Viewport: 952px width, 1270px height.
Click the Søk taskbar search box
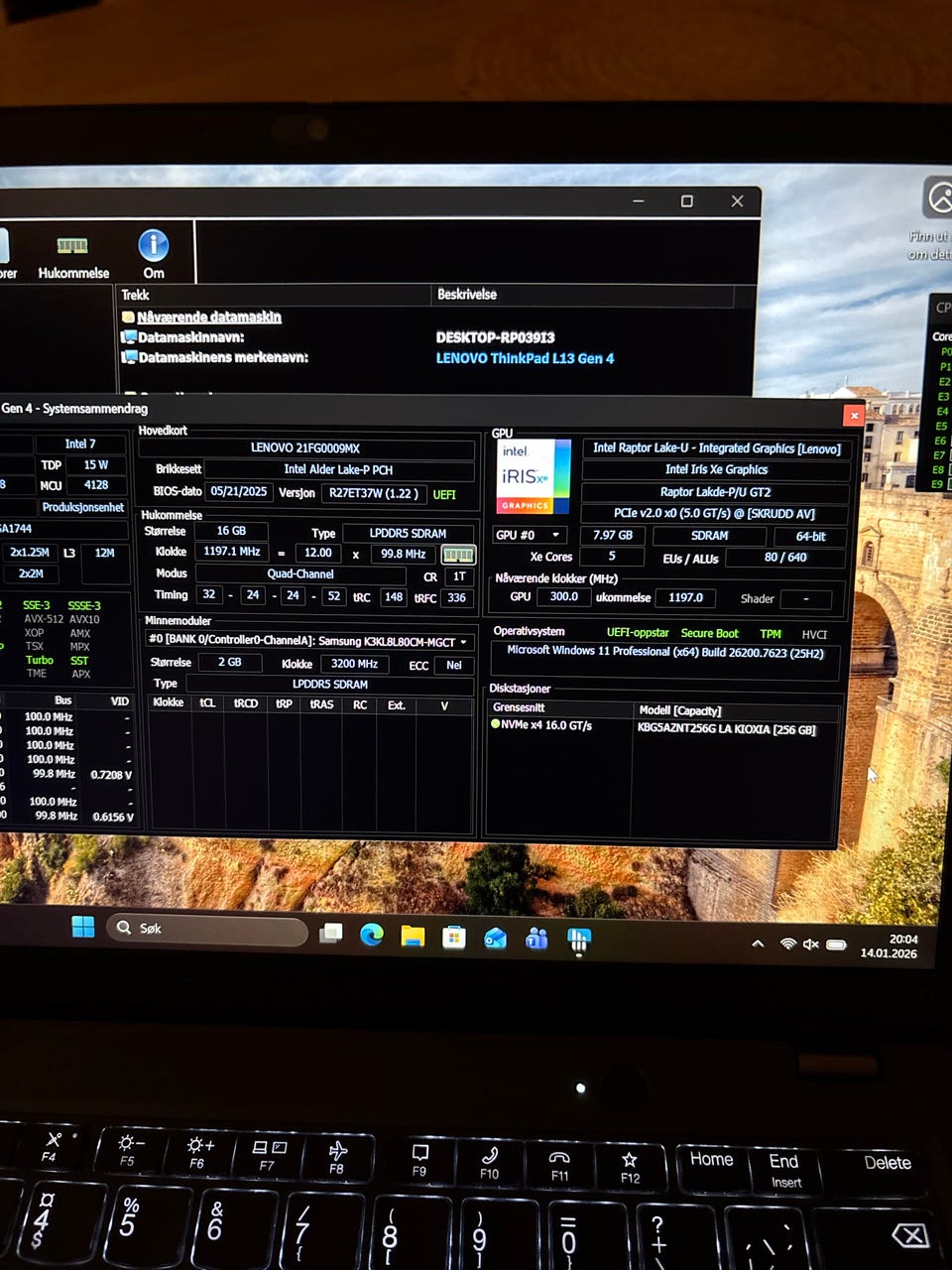coord(207,929)
